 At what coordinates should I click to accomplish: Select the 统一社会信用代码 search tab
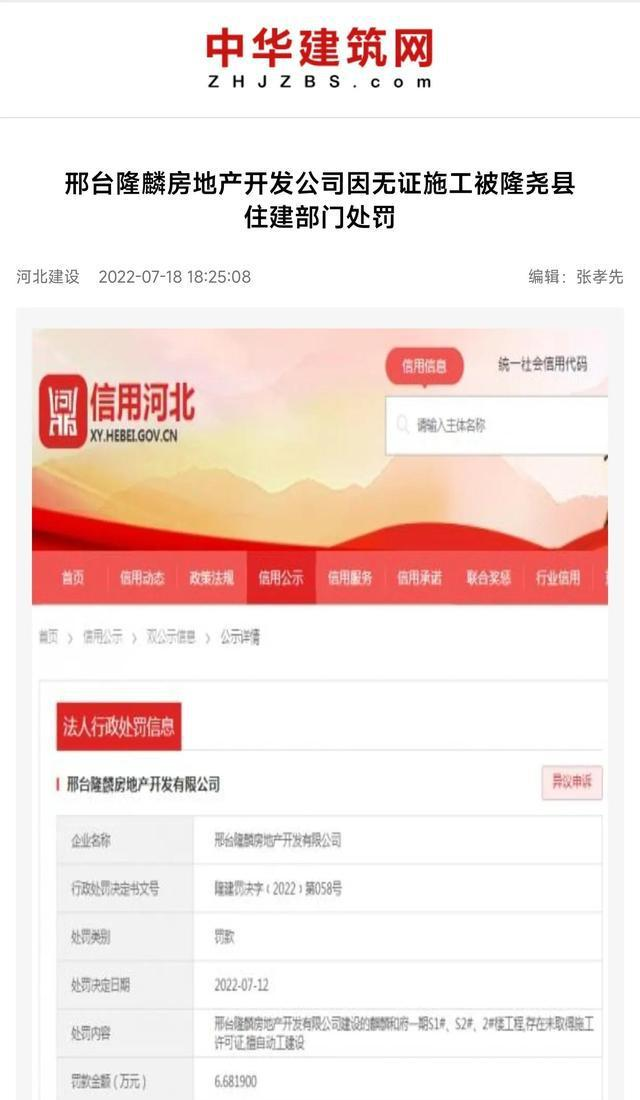pyautogui.click(x=542, y=364)
